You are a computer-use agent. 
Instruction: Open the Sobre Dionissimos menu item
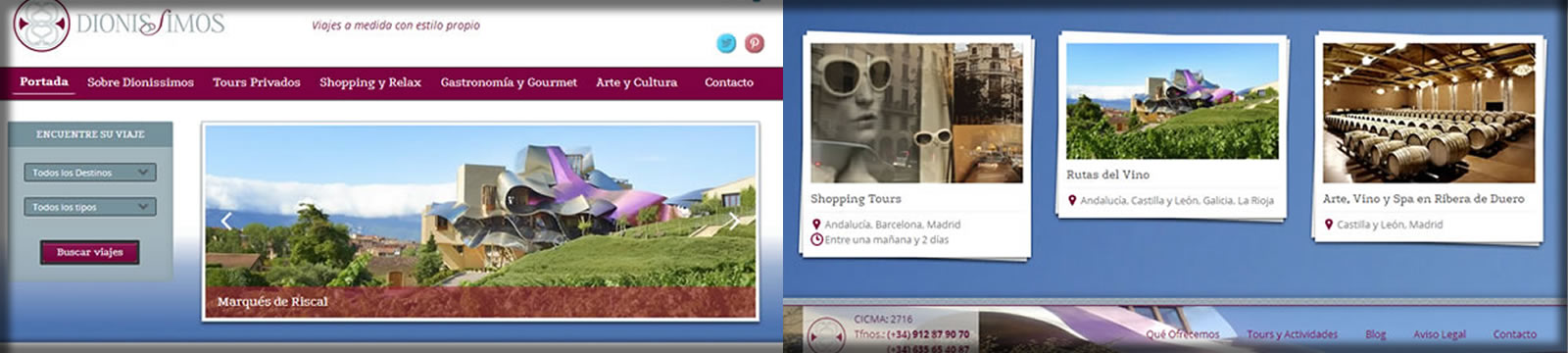(x=140, y=82)
